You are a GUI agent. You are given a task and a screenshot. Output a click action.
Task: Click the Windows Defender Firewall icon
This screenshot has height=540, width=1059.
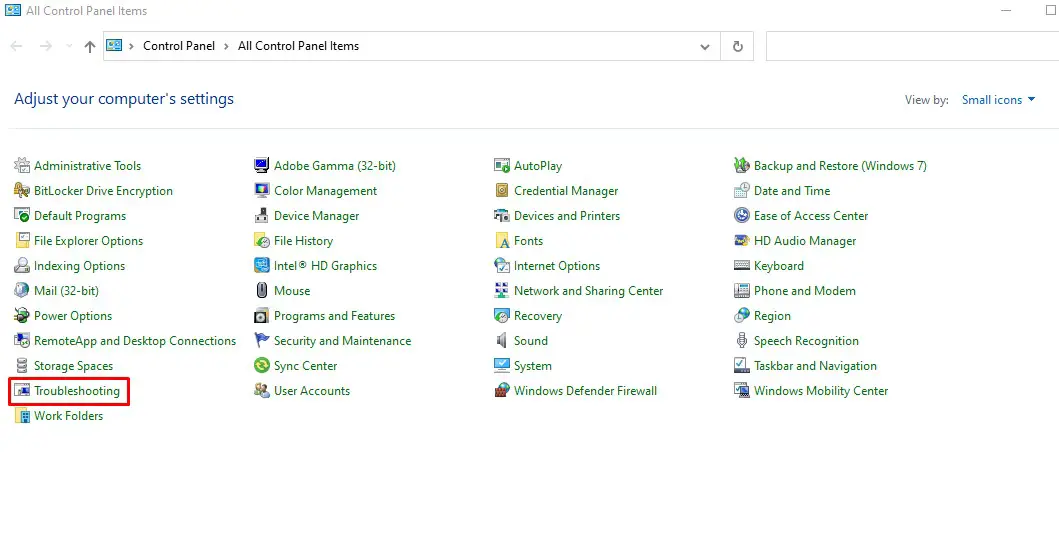[x=502, y=391]
